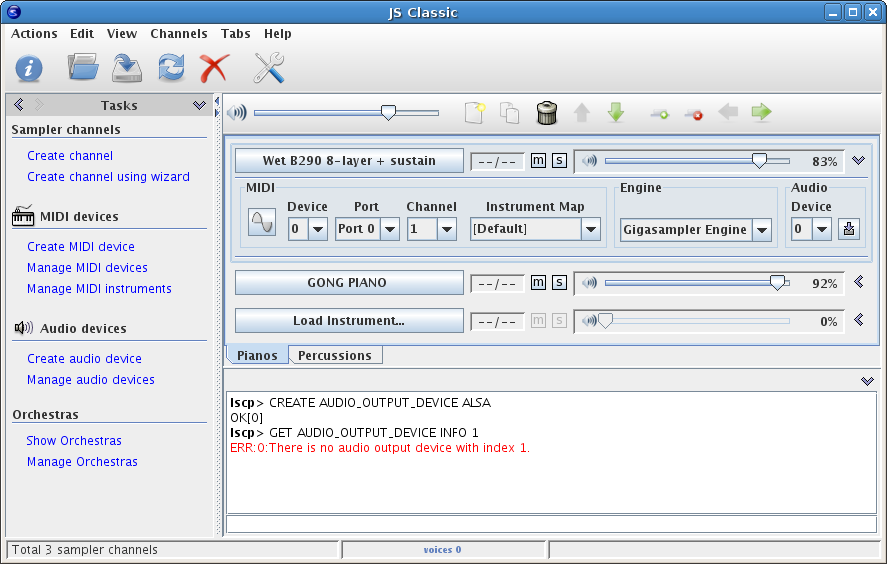Click the audio device settings icon button

(849, 229)
